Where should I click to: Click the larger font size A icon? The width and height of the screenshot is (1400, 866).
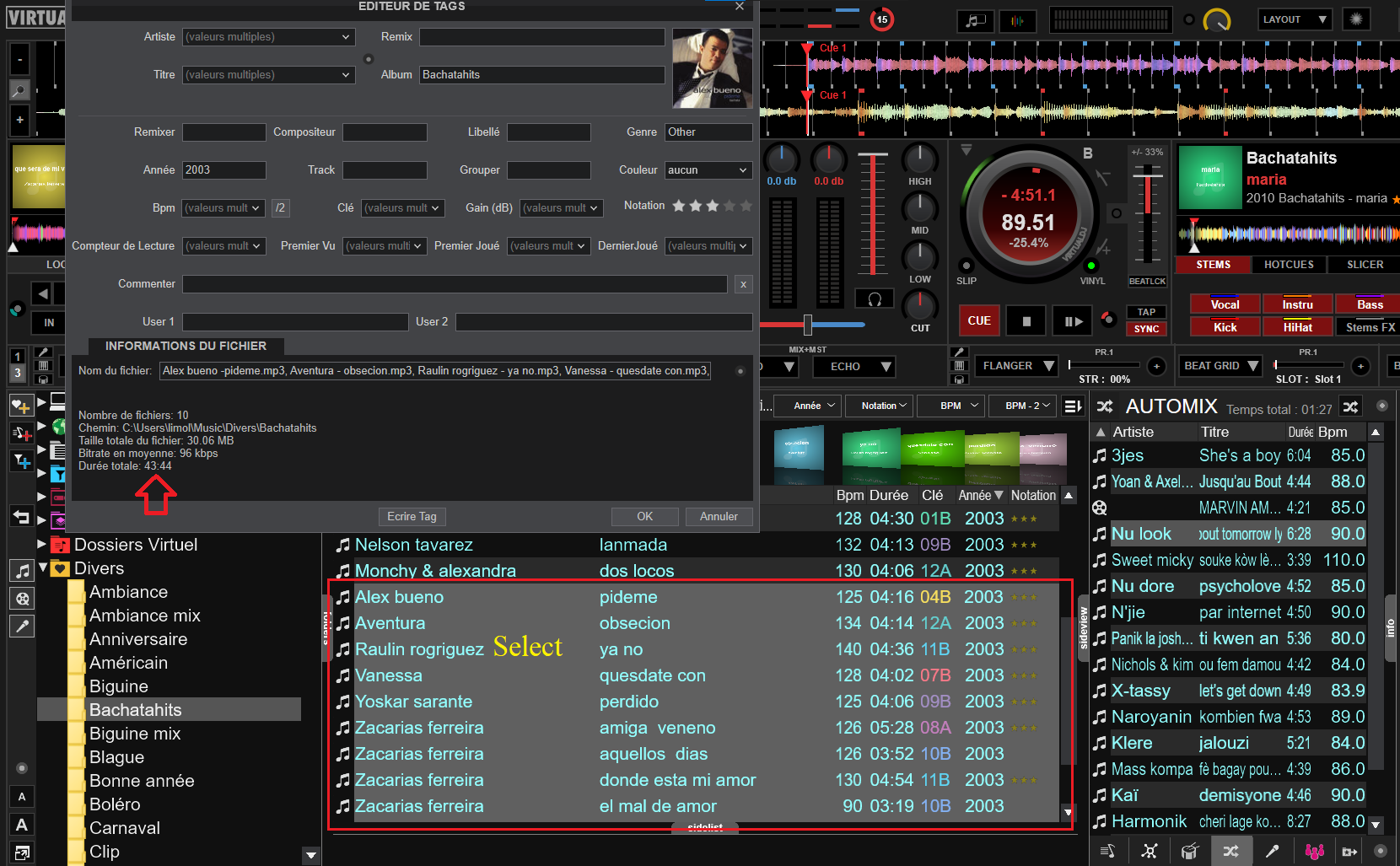point(22,825)
